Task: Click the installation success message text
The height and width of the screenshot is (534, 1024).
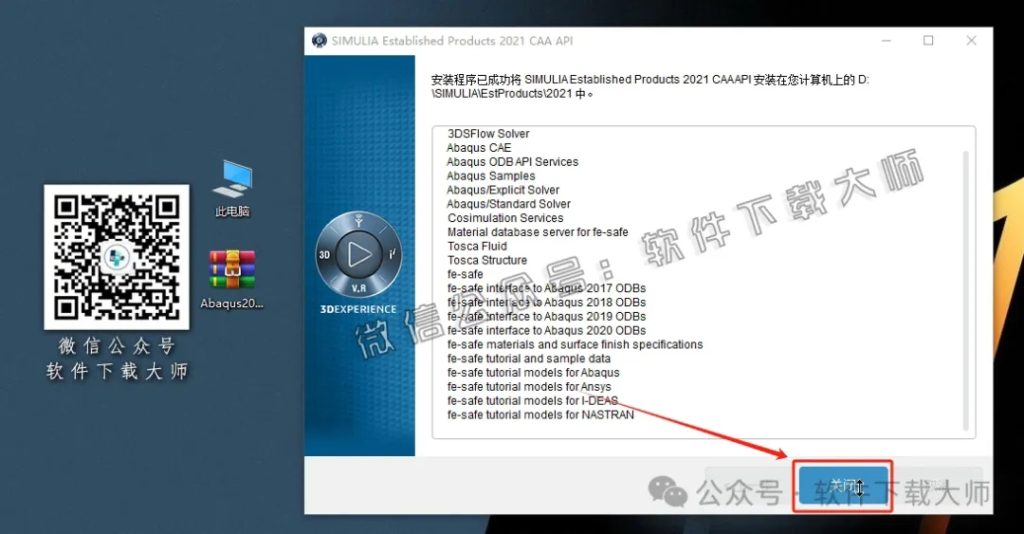Action: click(x=650, y=86)
